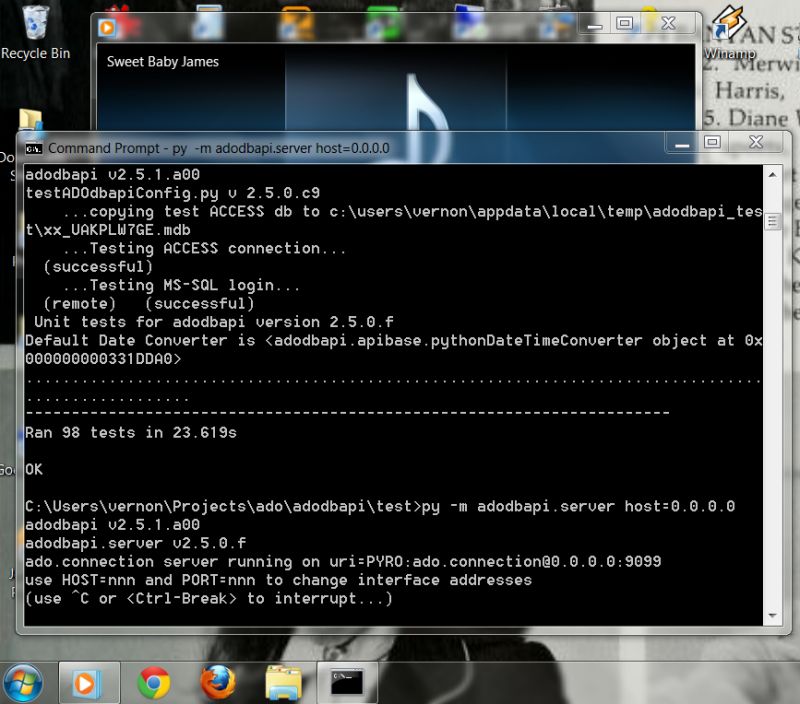The image size is (800, 704).
Task: Select the Sweet Baby James title text
Action: tap(160, 61)
